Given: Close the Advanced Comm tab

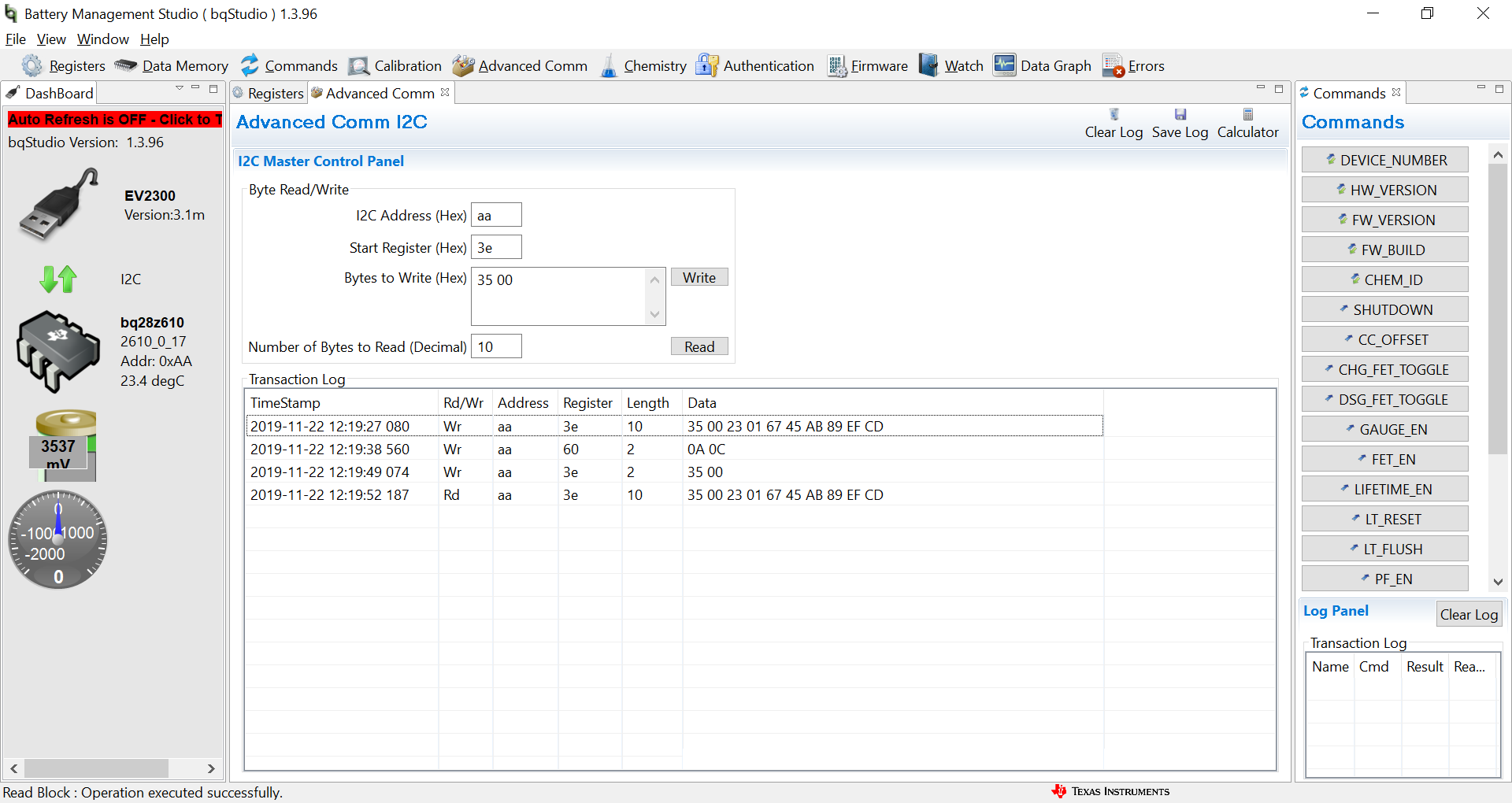Looking at the screenshot, I should [445, 92].
